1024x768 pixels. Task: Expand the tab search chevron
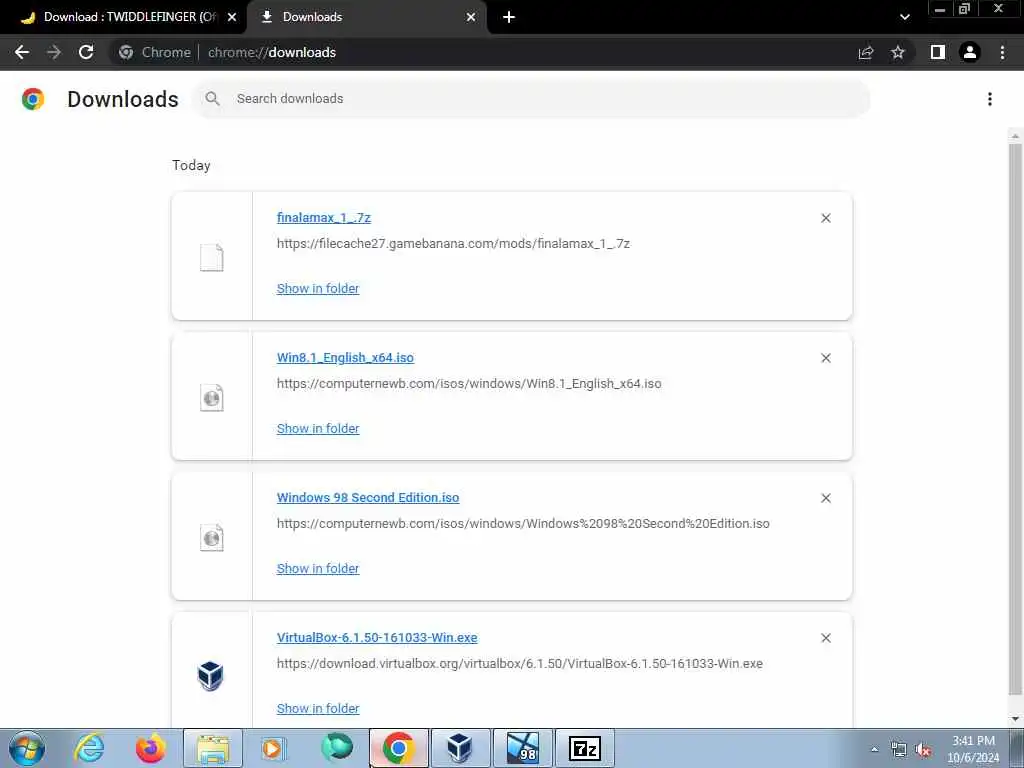click(x=904, y=17)
